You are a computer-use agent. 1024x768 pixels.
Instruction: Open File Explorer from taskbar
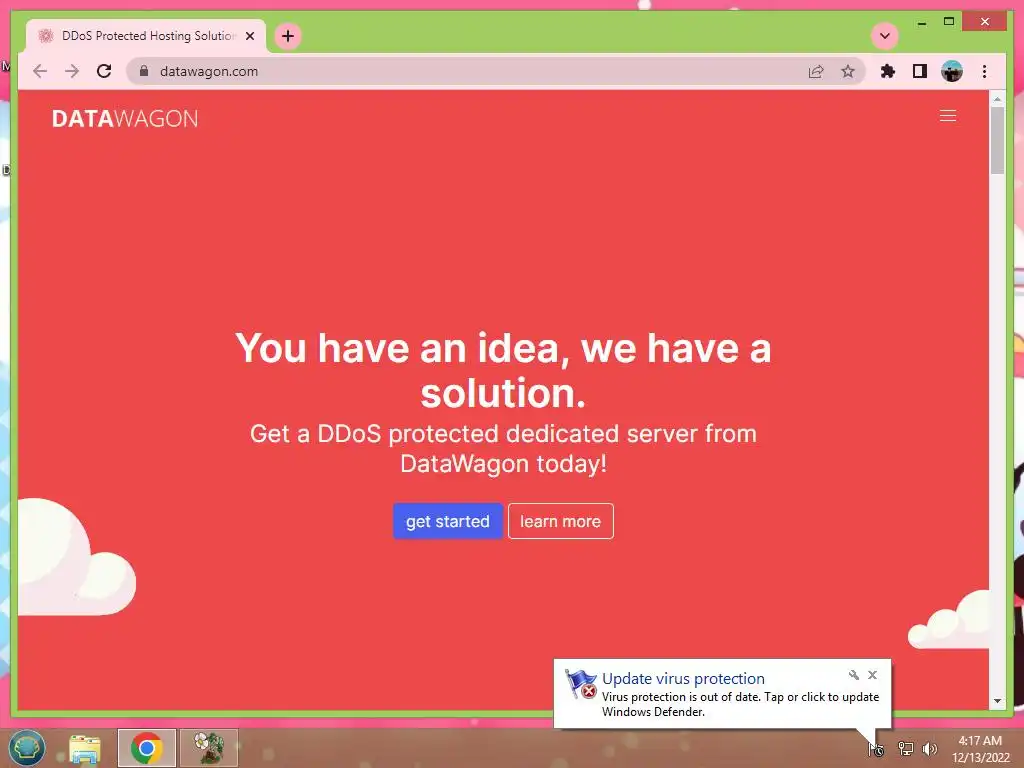coord(85,748)
